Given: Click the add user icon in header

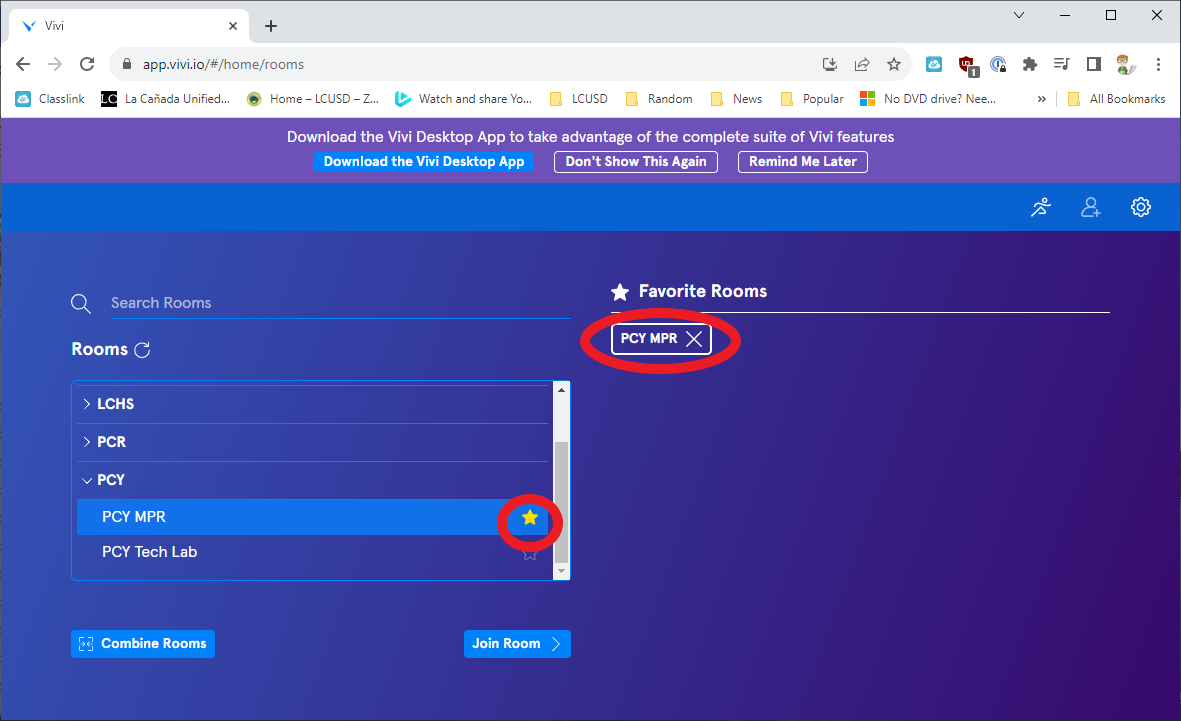Looking at the screenshot, I should click(1091, 207).
